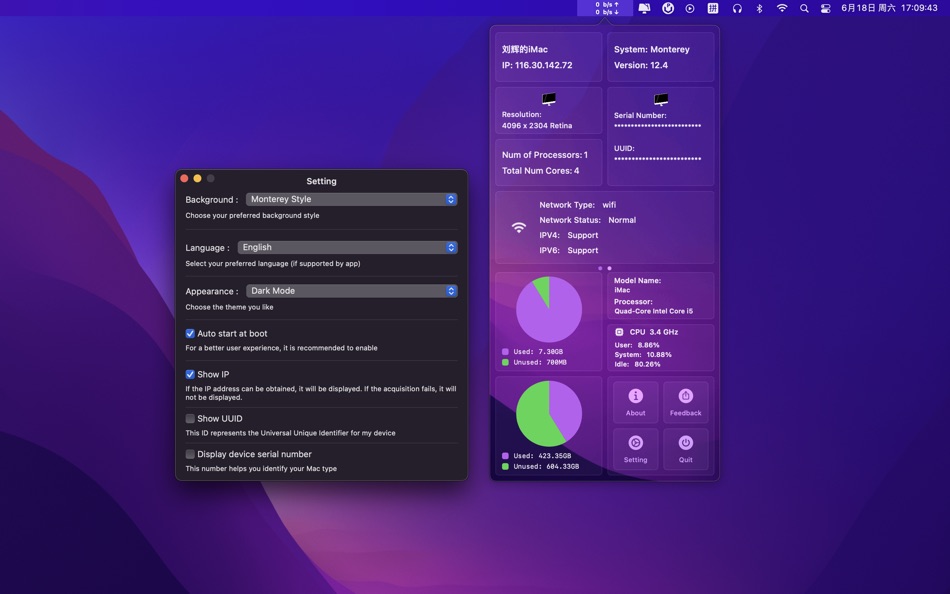
Task: Open the Appearance dropdown
Action: tap(351, 291)
